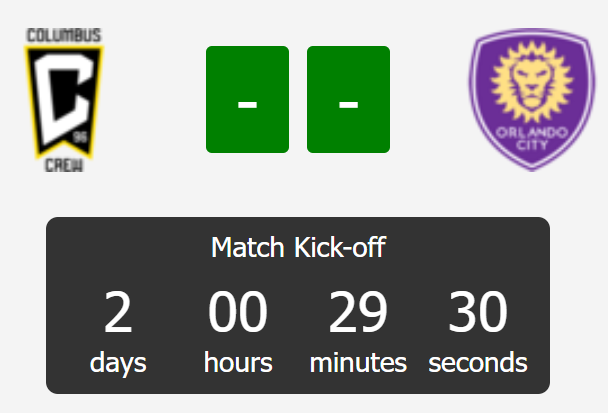Viewport: 608px width, 413px height.
Task: Click the COLUMBUS text above the crest
Action: click(63, 36)
